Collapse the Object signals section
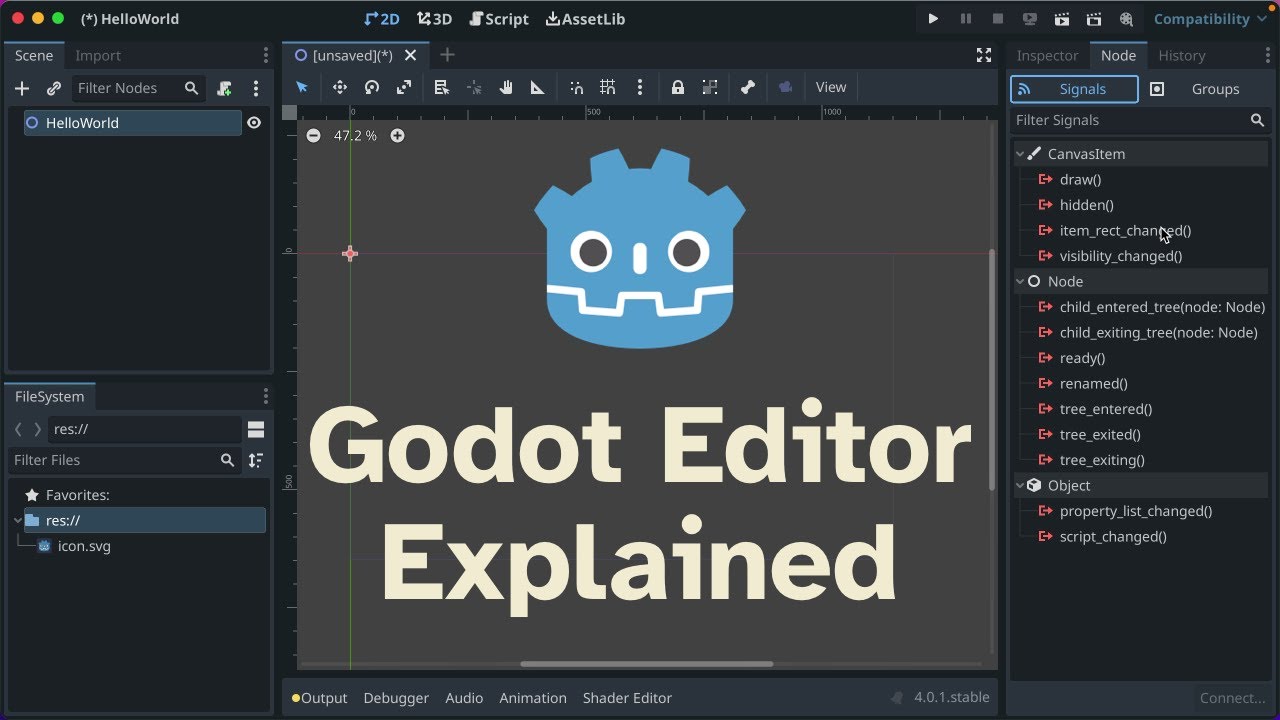Viewport: 1280px width, 720px height. click(x=1021, y=486)
